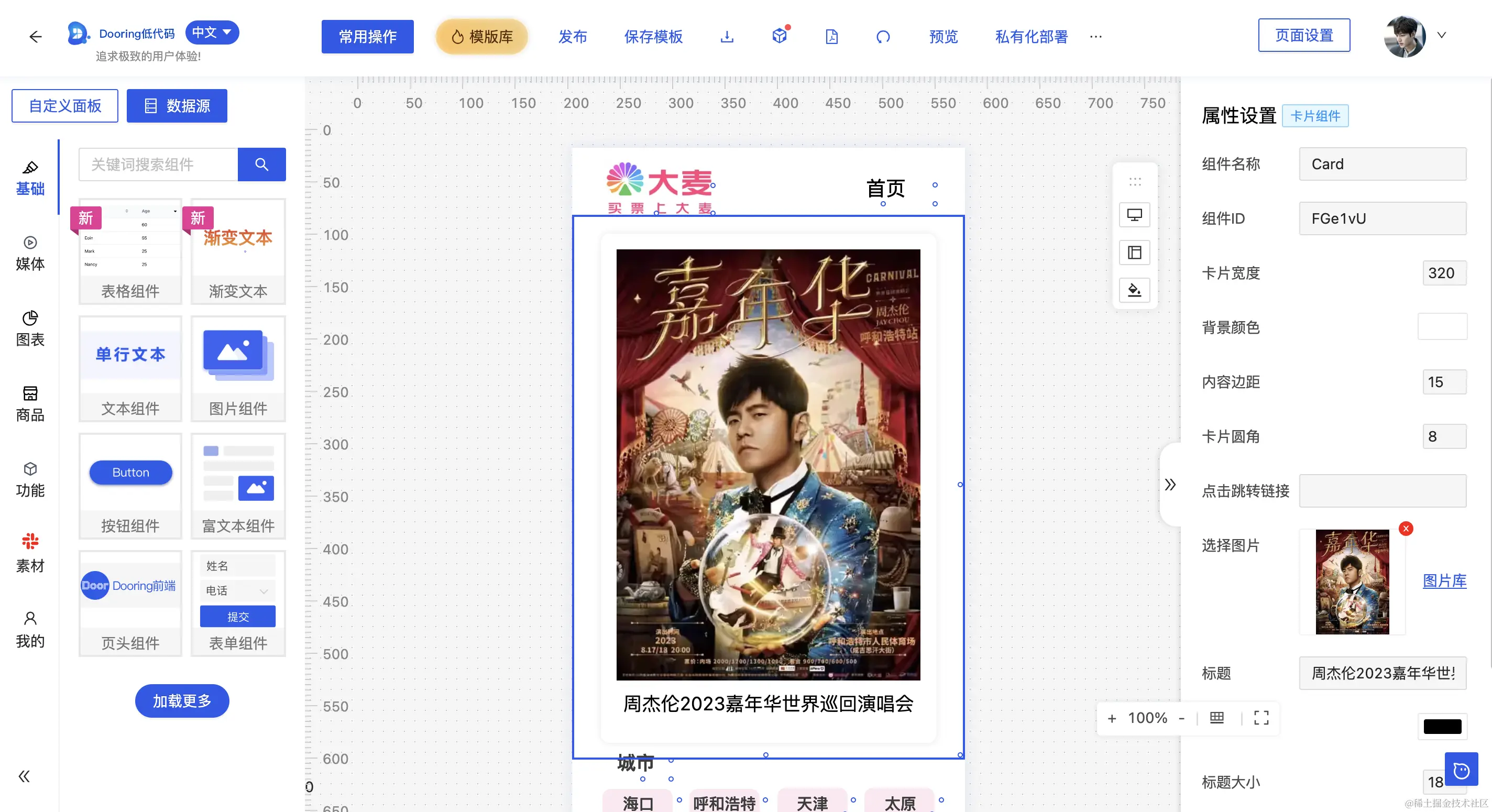1492x812 pixels.
Task: Click the paint bucket fill icon
Action: click(1134, 290)
